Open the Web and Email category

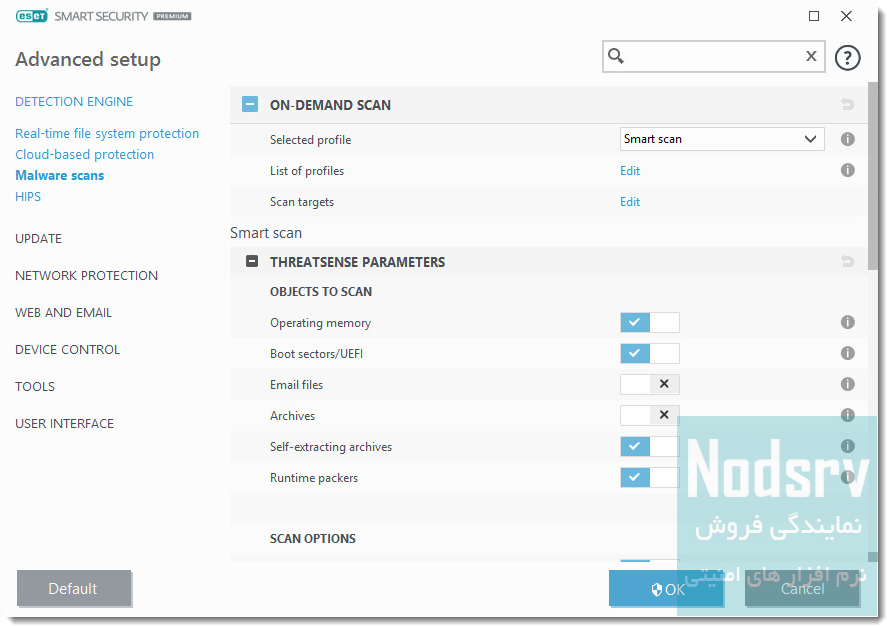tap(63, 313)
